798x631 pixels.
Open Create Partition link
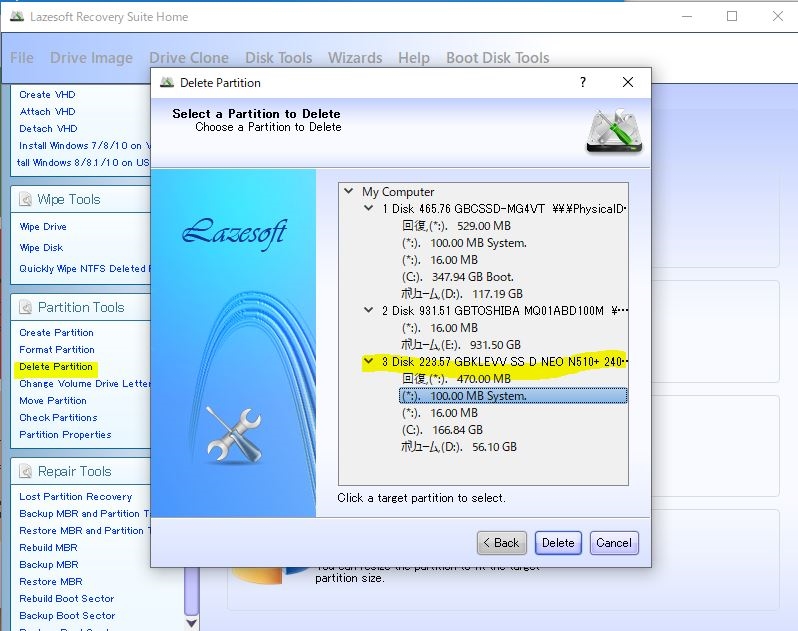tap(56, 332)
